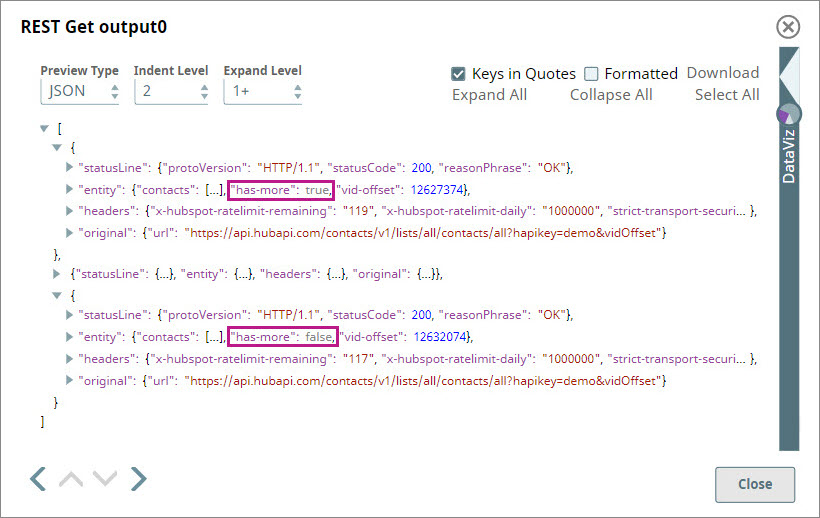Click the right arrow navigation icon
820x518 pixels.
point(138,479)
